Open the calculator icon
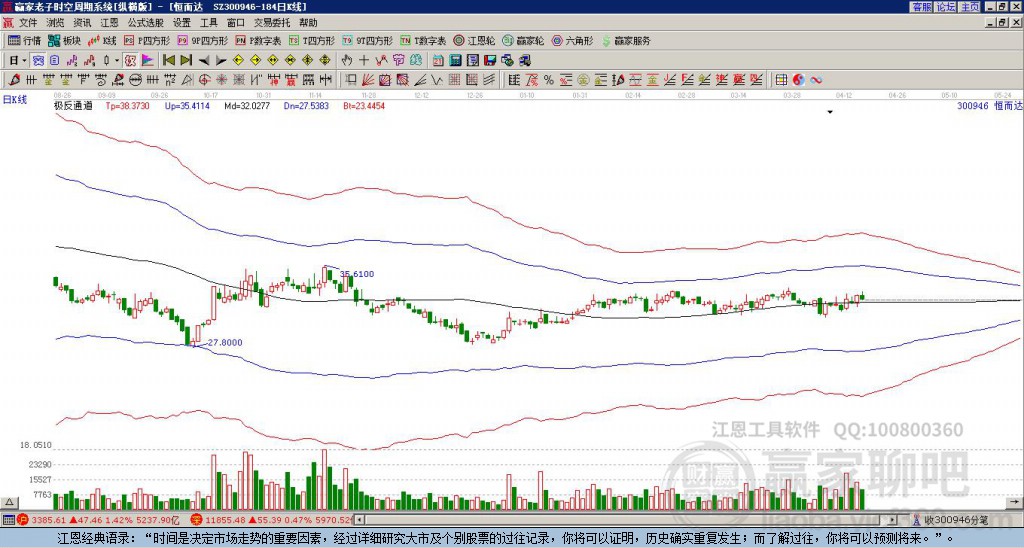The image size is (1024, 548). pyautogui.click(x=455, y=61)
